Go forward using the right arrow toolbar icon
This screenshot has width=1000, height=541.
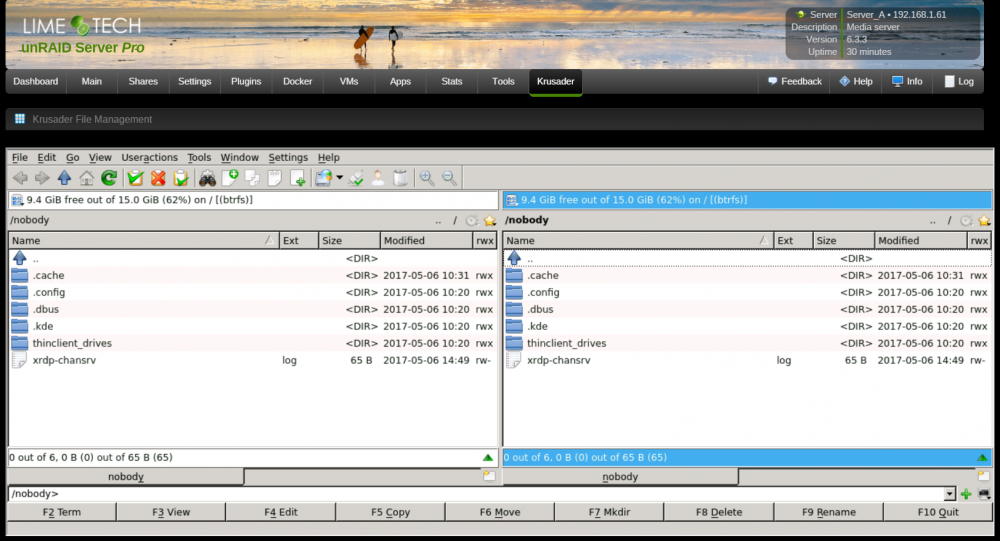point(42,178)
